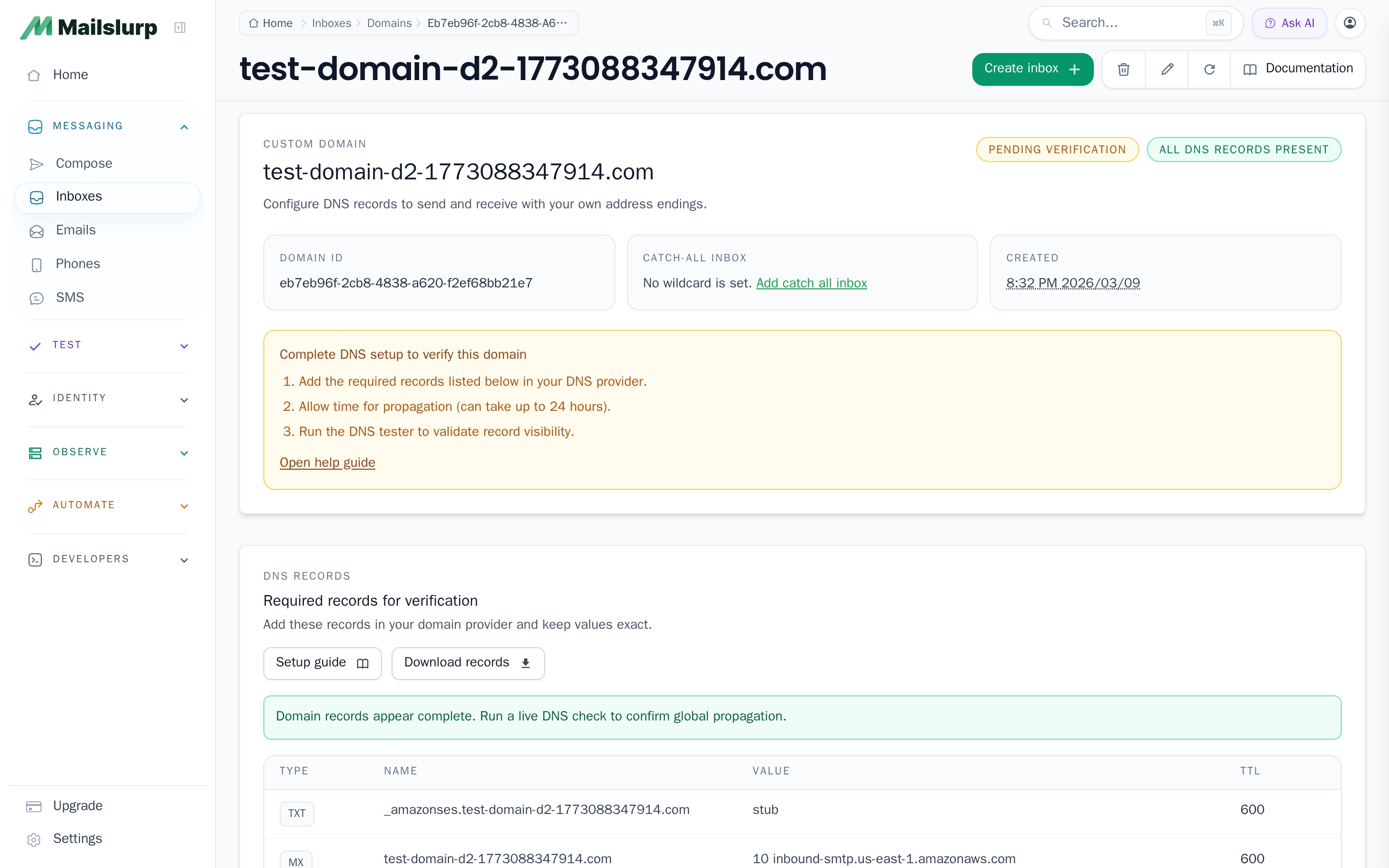Screen dimensions: 1389x868
Task: Collapse the sidebar with the panel icon
Action: click(179, 27)
